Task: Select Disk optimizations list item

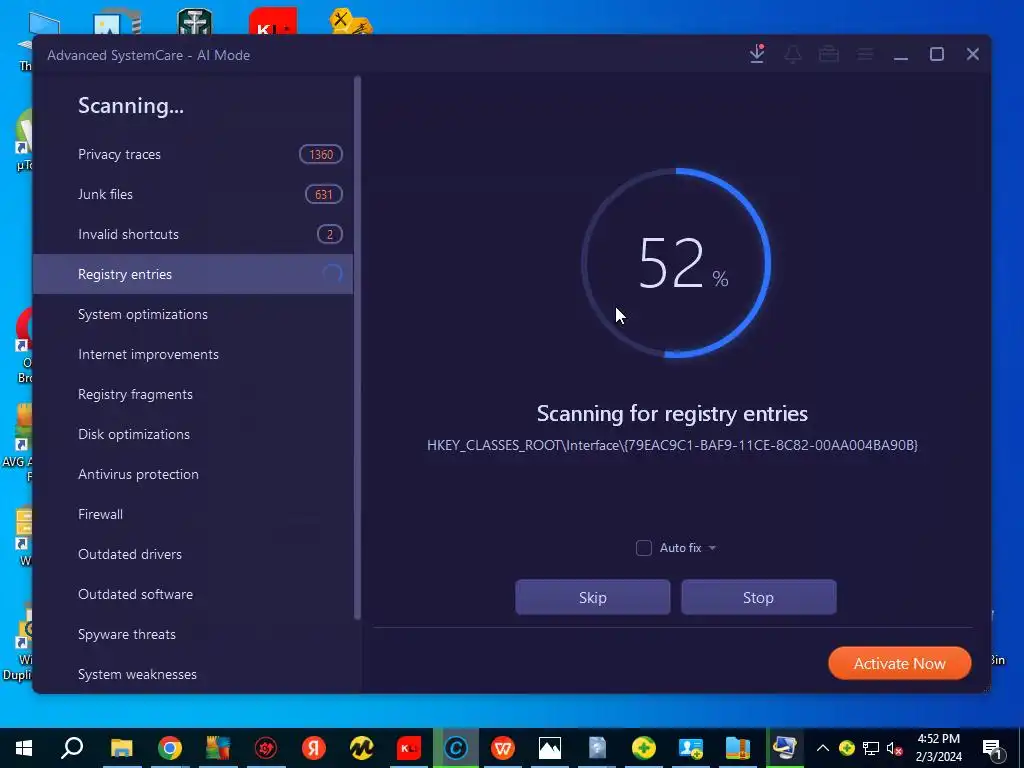Action: tap(193, 434)
